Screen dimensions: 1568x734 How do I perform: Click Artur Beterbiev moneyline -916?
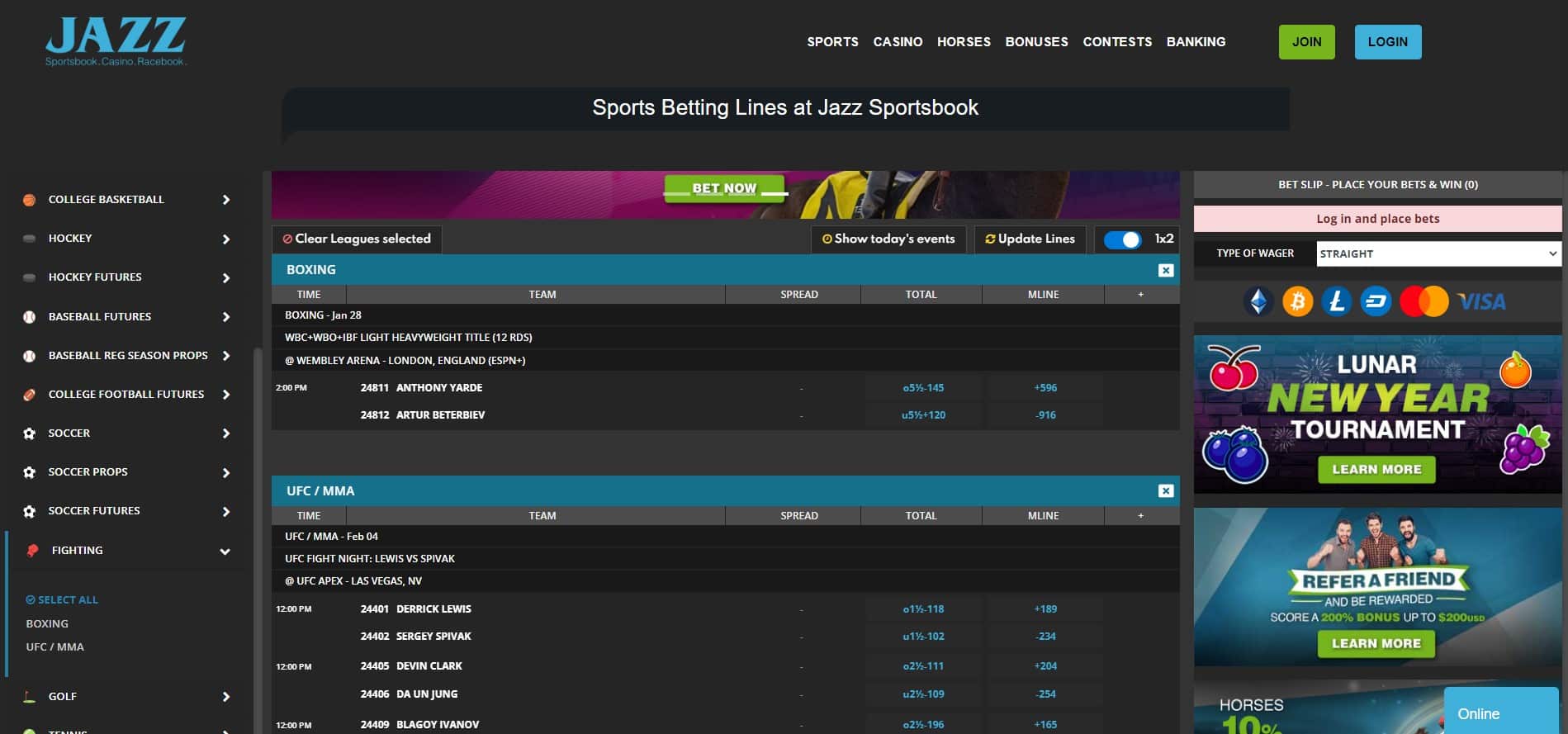coord(1045,415)
